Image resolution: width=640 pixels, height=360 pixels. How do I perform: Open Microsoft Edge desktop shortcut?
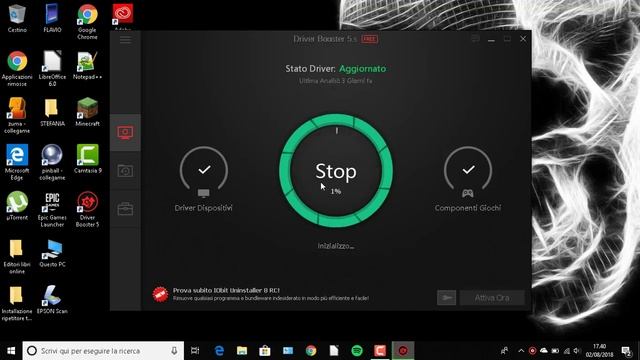click(17, 162)
